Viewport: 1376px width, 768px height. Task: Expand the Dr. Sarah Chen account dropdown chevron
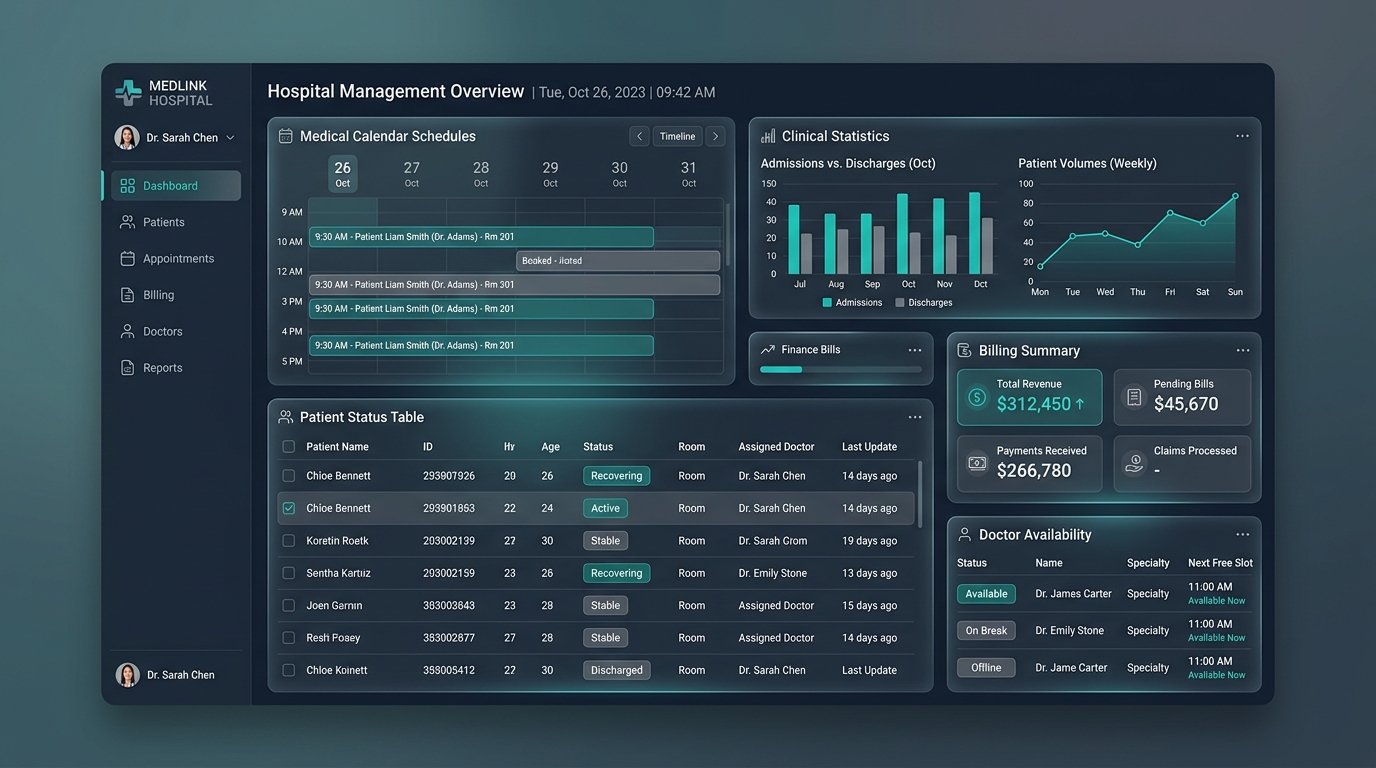(x=230, y=138)
